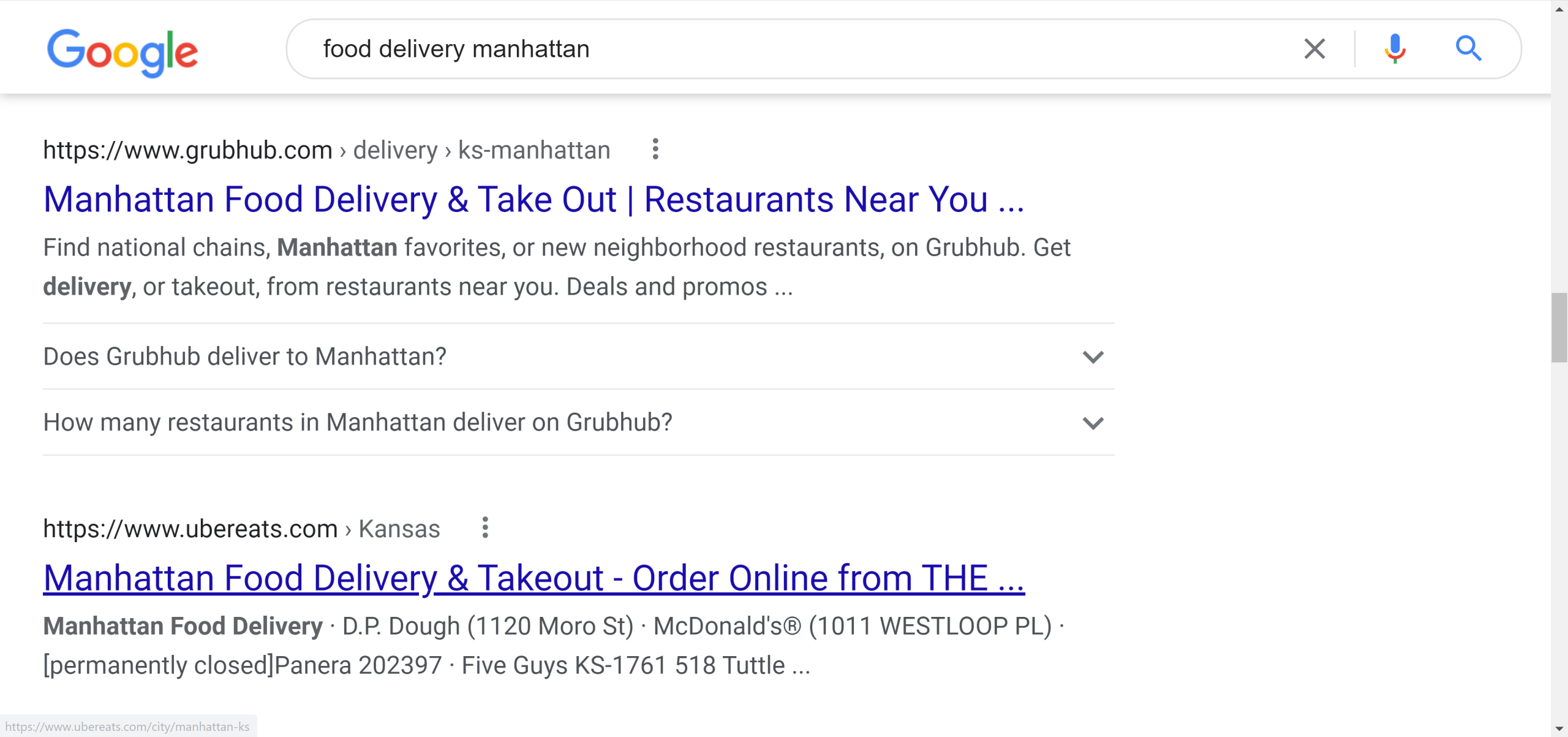Image resolution: width=1568 pixels, height=737 pixels.
Task: Open the three-dot menu on the Uber Eats result
Action: [484, 527]
